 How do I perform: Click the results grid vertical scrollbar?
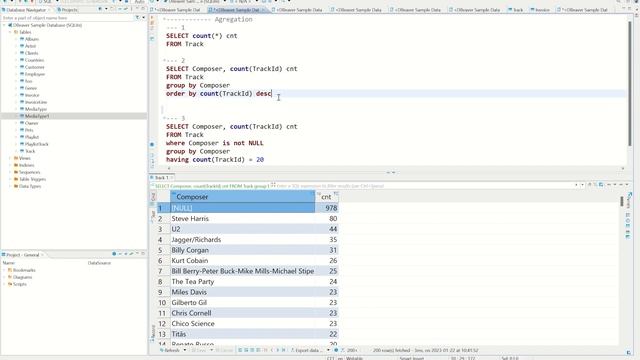pos(622,201)
